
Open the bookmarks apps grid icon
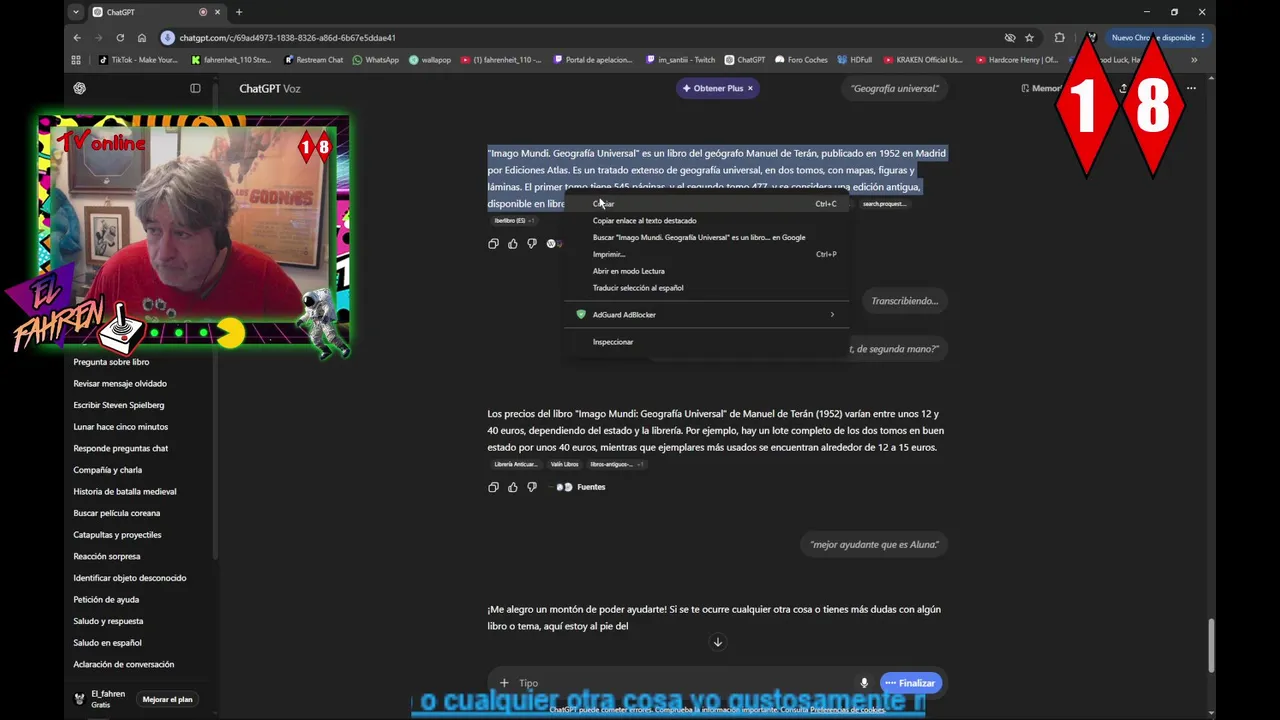(76, 60)
